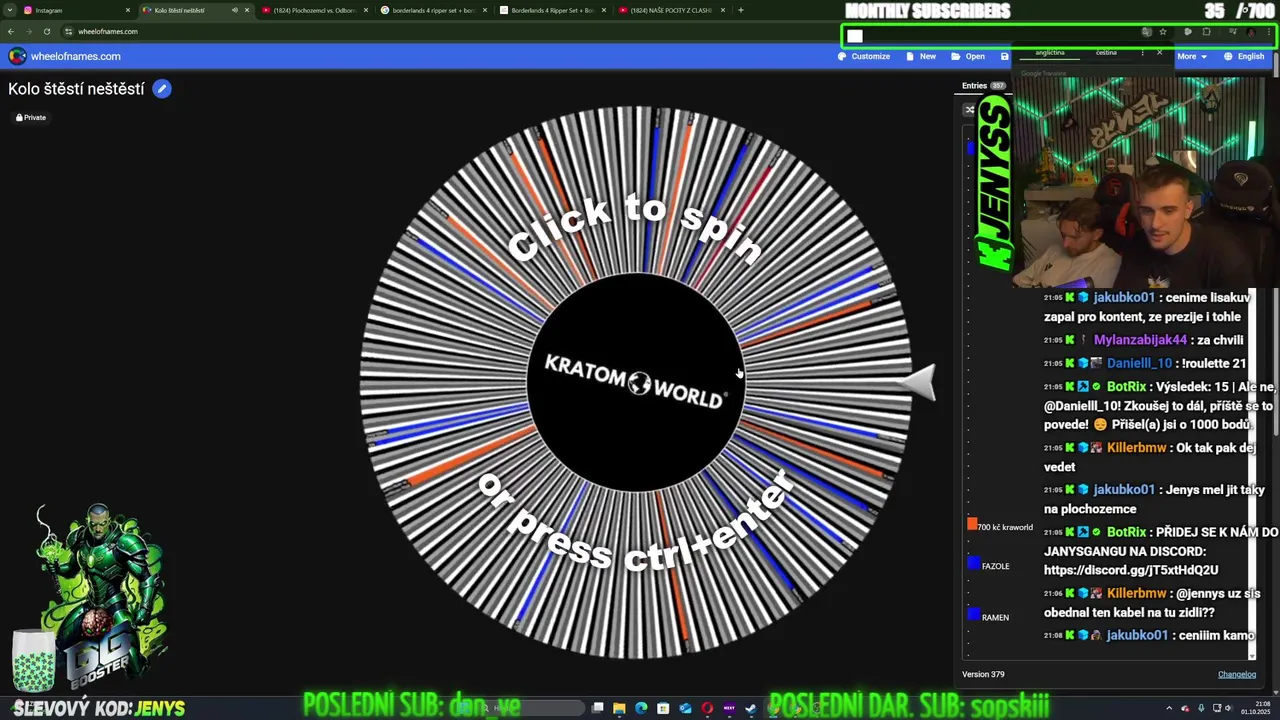Image resolution: width=1280 pixels, height=720 pixels.
Task: Click the Google Translate icon
Action: [1146, 32]
